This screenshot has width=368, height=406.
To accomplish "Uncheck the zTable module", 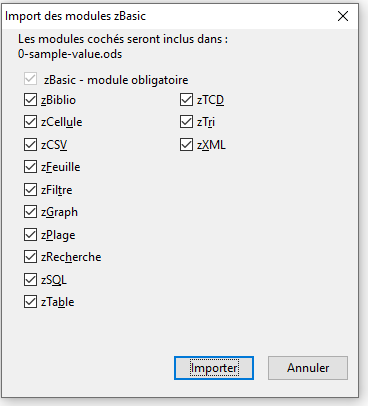I will 30,302.
